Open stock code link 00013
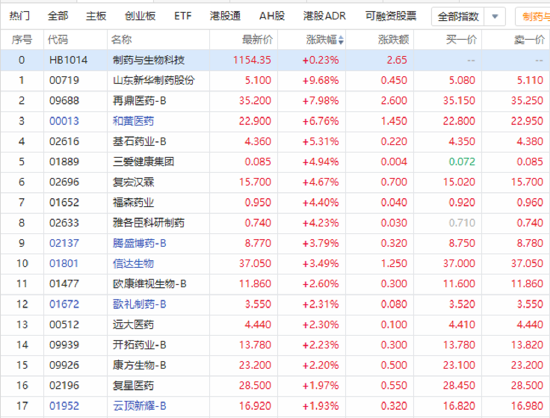Image resolution: width=550 pixels, height=418 pixels. (x=64, y=121)
